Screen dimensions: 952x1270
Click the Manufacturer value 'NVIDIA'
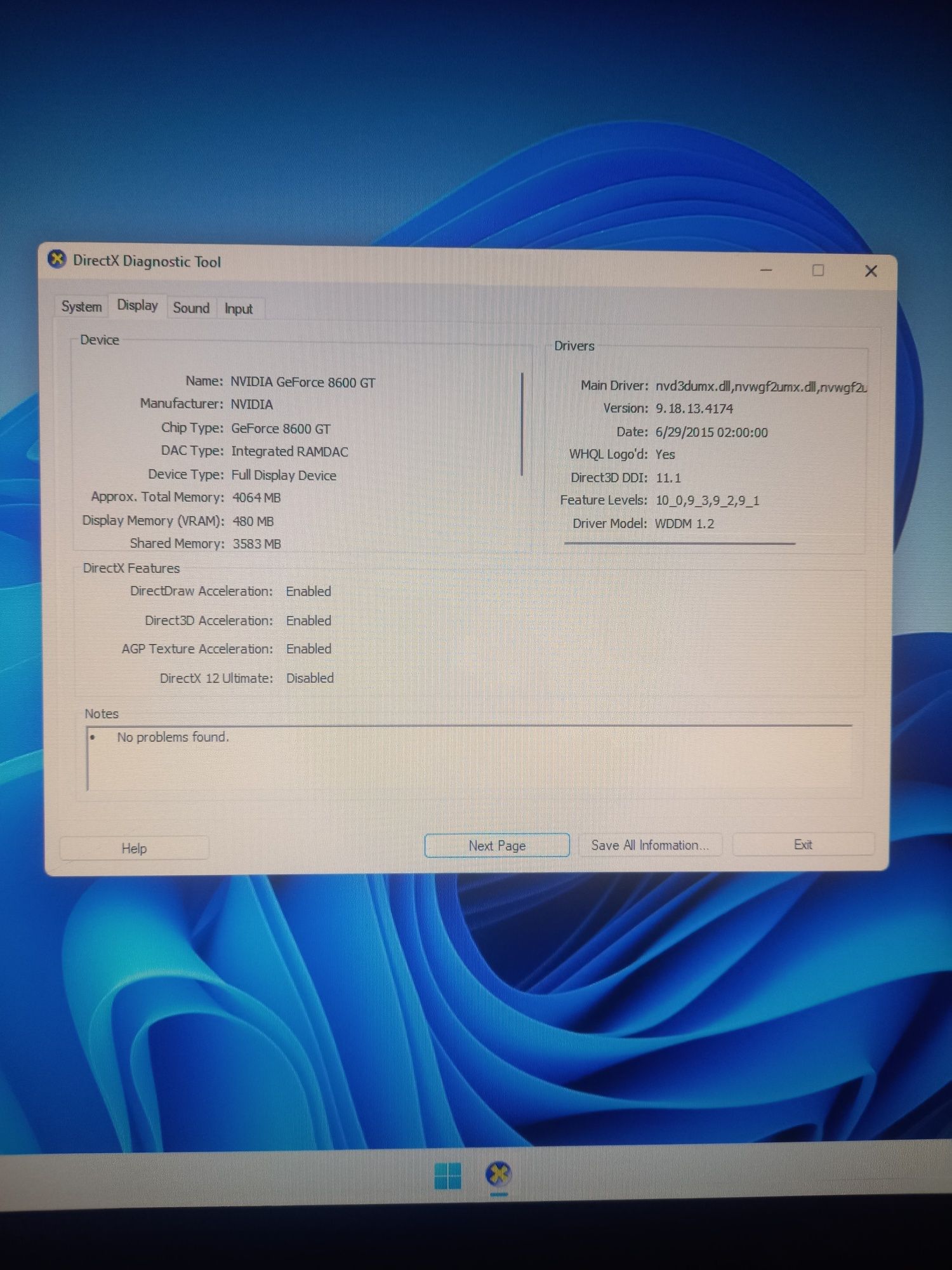coord(252,404)
